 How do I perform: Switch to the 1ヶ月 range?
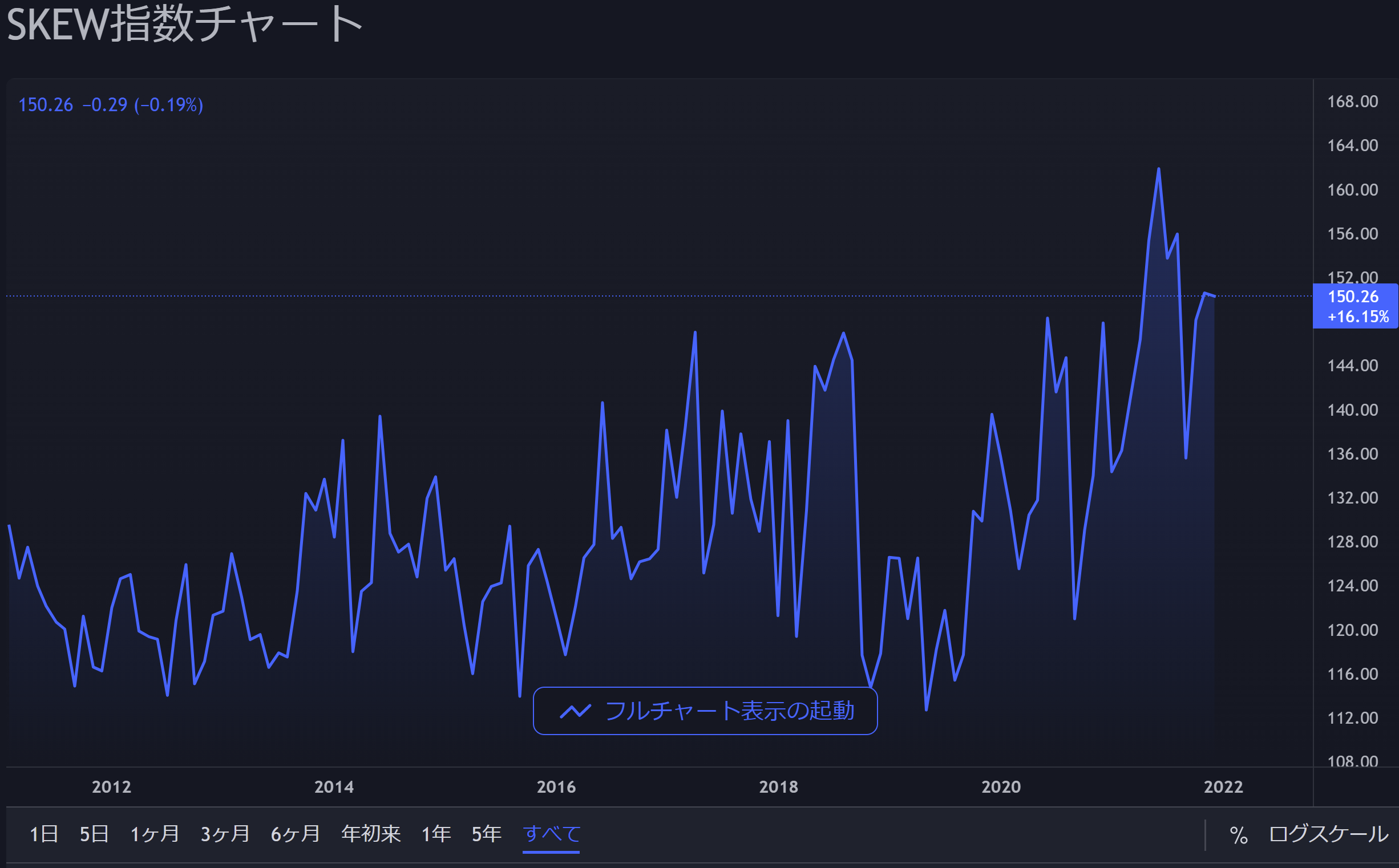coord(155,834)
